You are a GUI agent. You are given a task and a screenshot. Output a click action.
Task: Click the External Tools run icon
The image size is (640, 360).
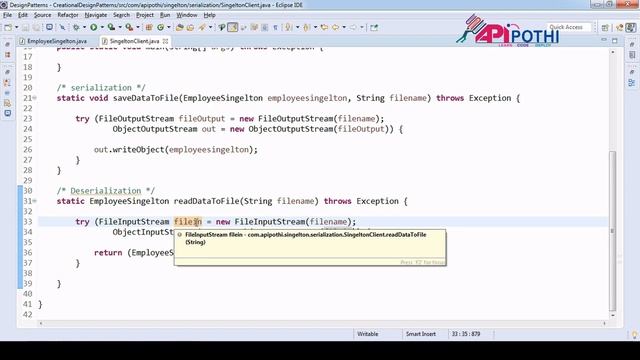tap(129, 27)
